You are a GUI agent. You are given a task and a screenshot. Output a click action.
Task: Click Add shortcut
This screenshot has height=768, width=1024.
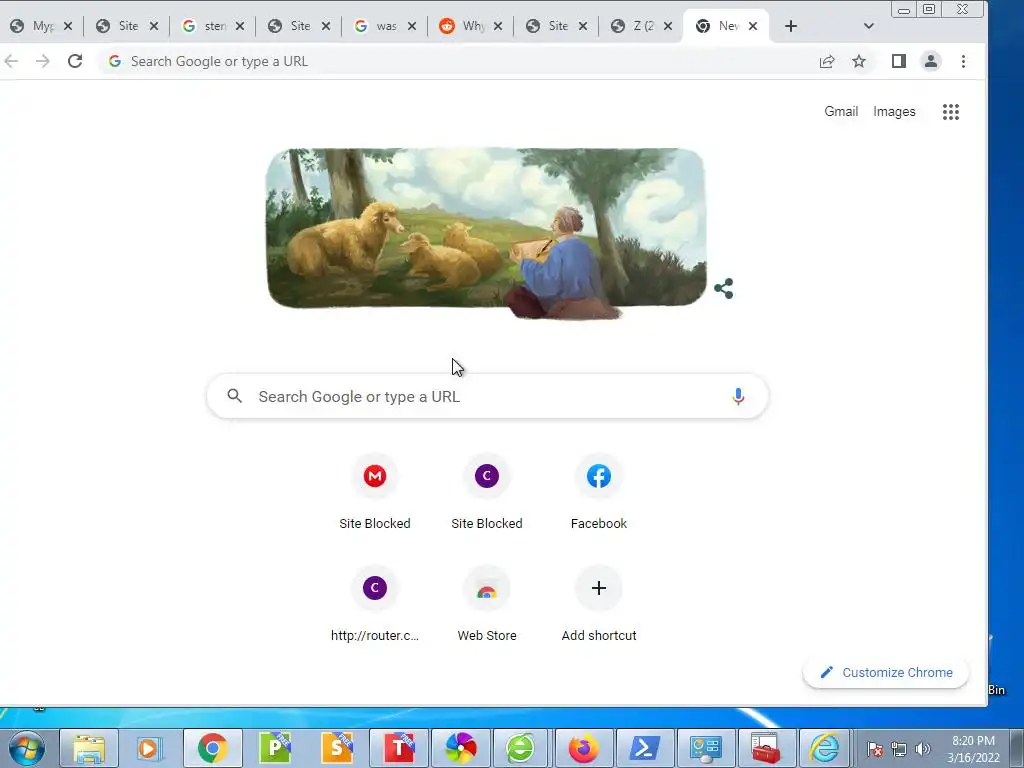point(599,605)
